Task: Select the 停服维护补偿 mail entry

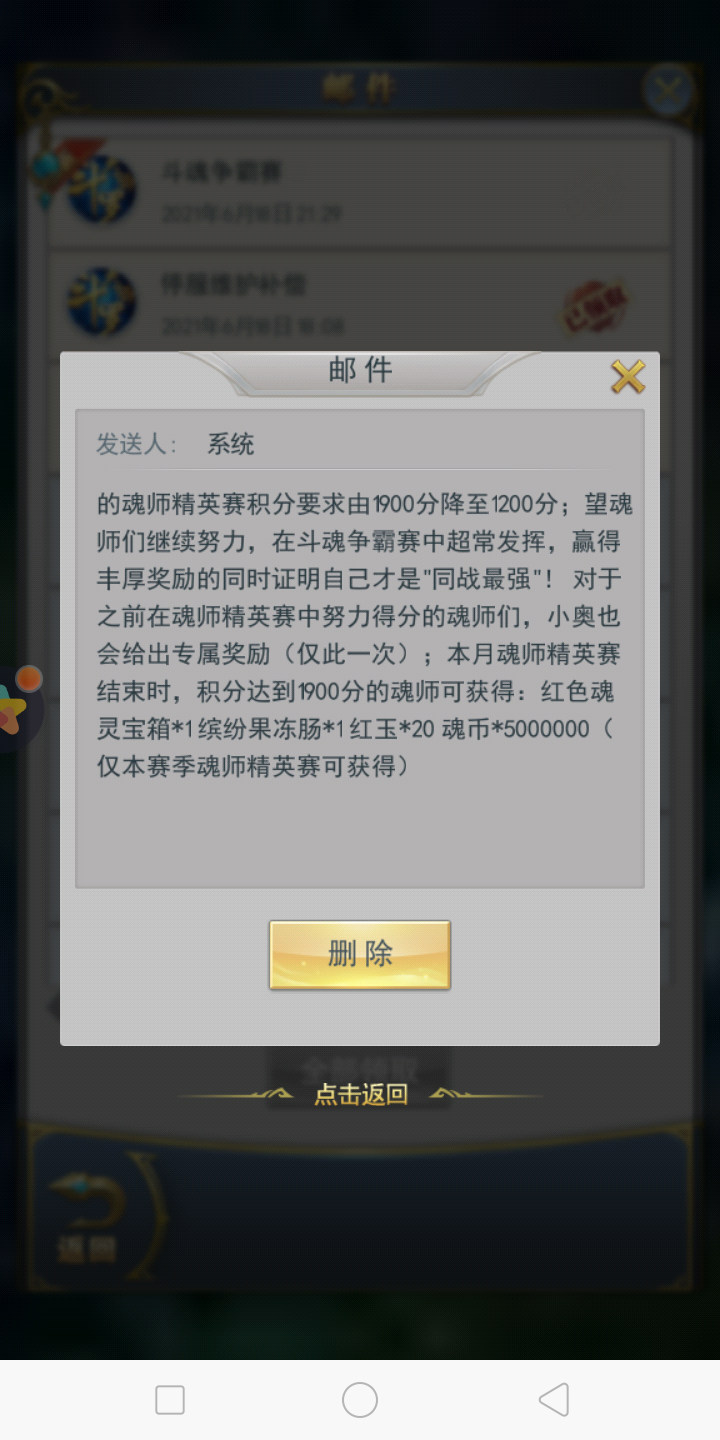Action: click(x=360, y=304)
